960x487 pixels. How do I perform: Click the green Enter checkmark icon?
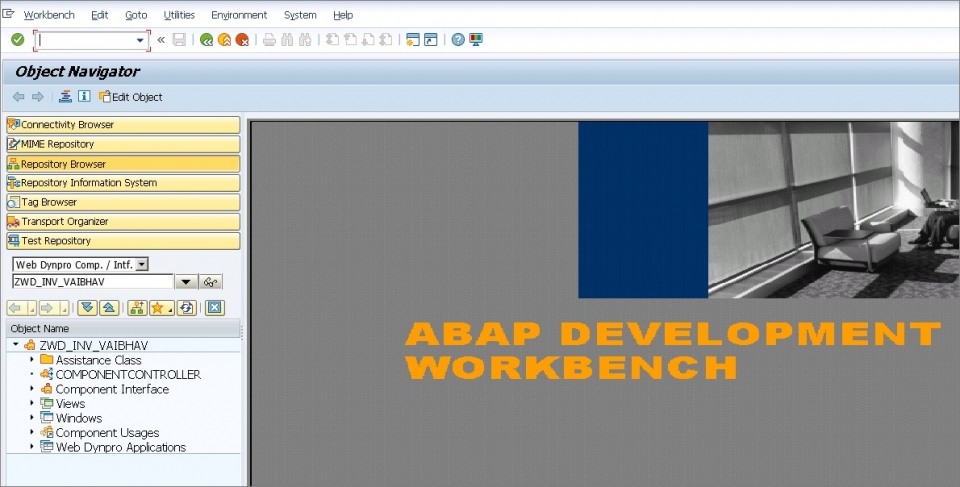tap(18, 40)
